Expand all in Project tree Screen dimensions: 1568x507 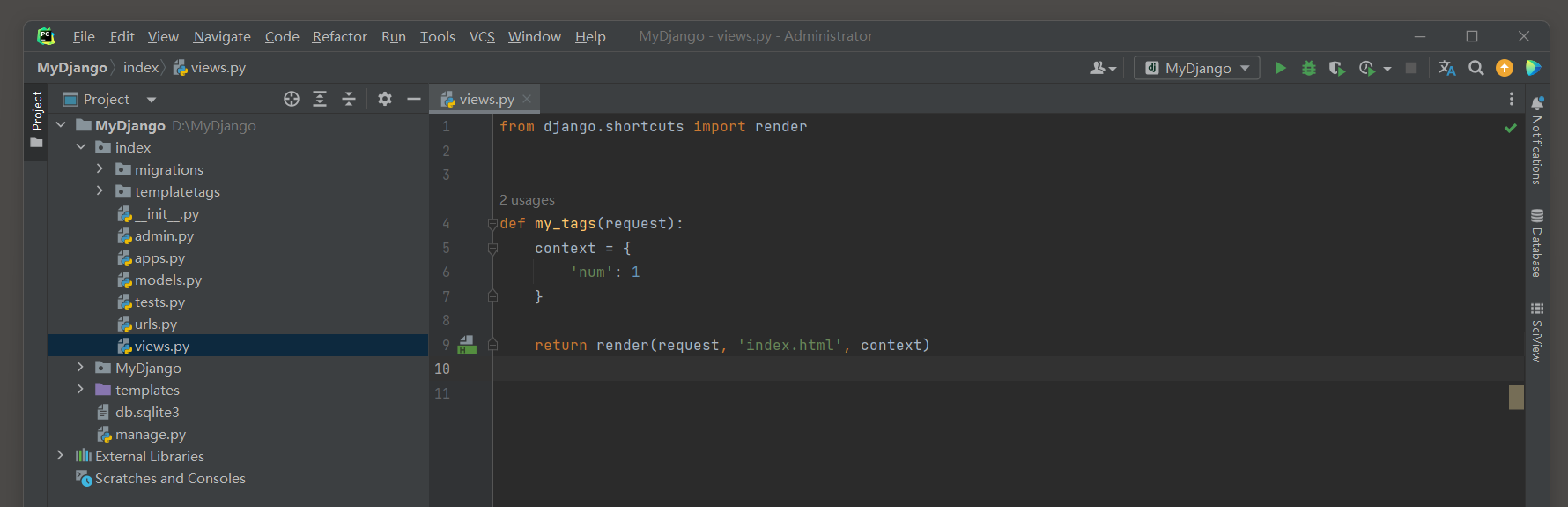(320, 99)
